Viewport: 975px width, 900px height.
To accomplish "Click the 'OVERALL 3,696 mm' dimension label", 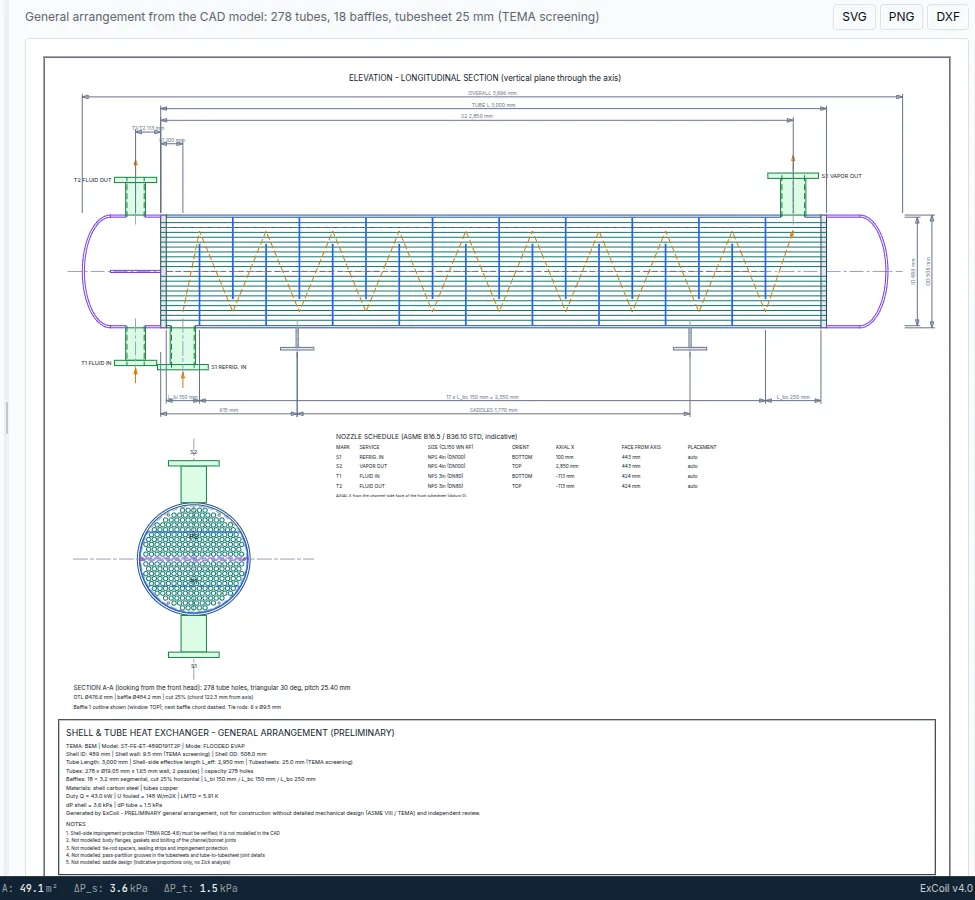I will click(x=492, y=93).
